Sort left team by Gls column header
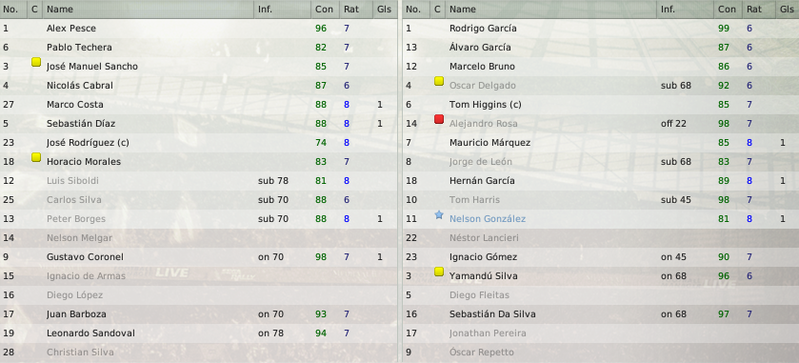Screen dimensions: 799x363 pos(384,9)
